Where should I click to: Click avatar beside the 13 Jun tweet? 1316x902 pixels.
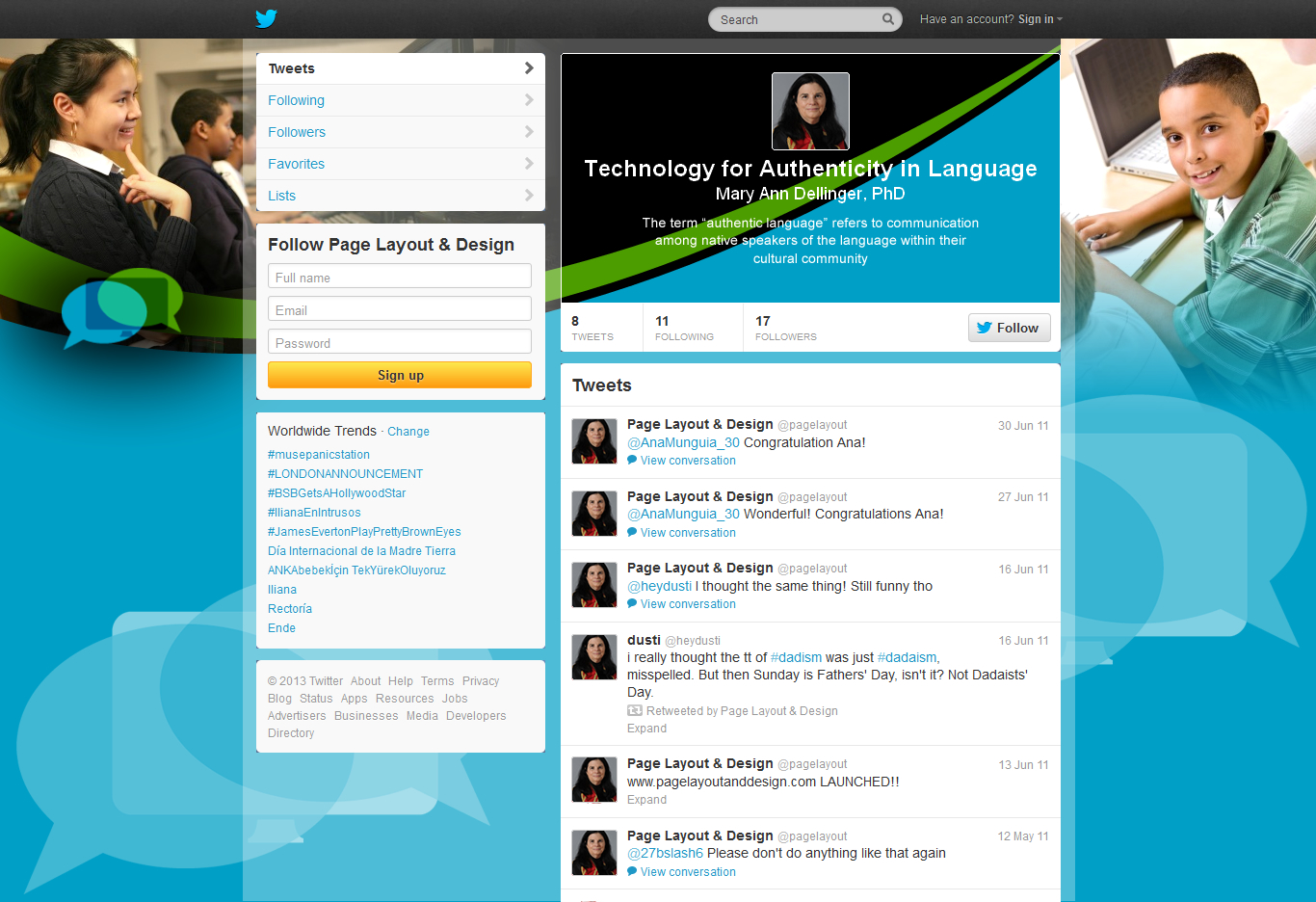click(x=594, y=780)
